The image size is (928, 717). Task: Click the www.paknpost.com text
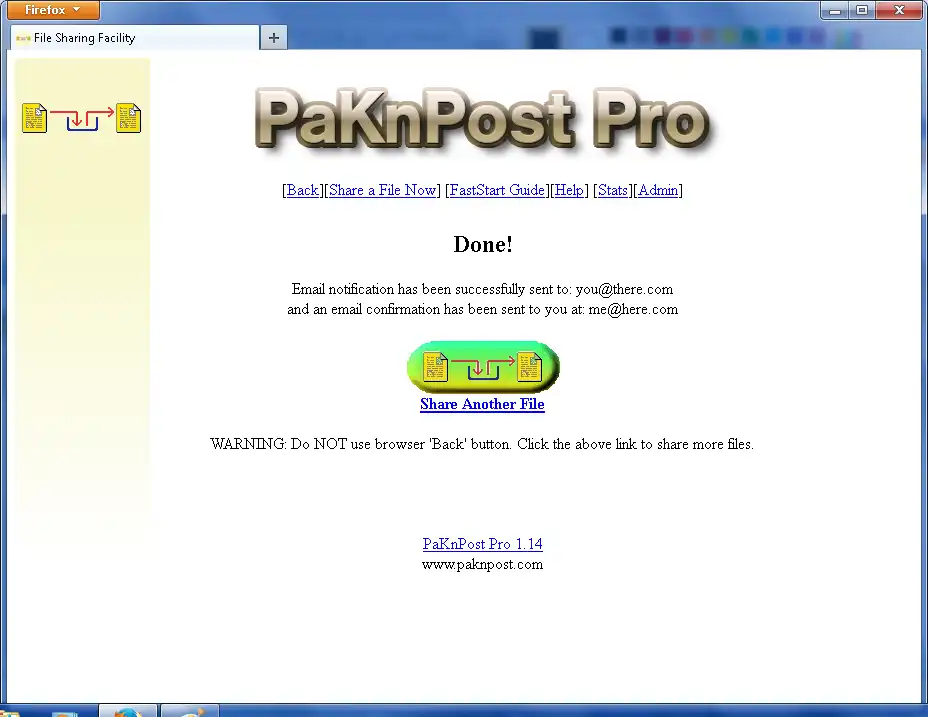[482, 564]
